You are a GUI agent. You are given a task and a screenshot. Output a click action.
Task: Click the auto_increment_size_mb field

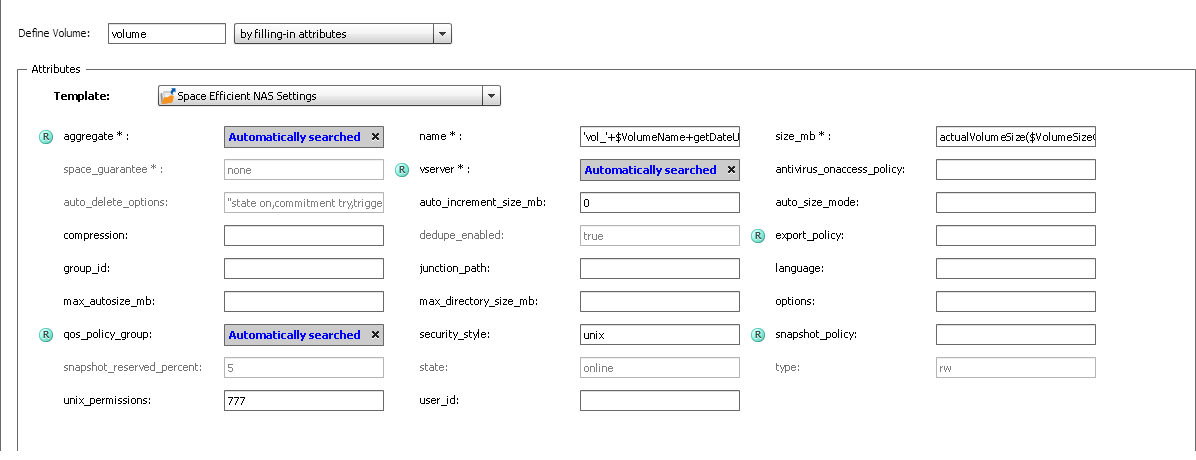pyautogui.click(x=660, y=203)
